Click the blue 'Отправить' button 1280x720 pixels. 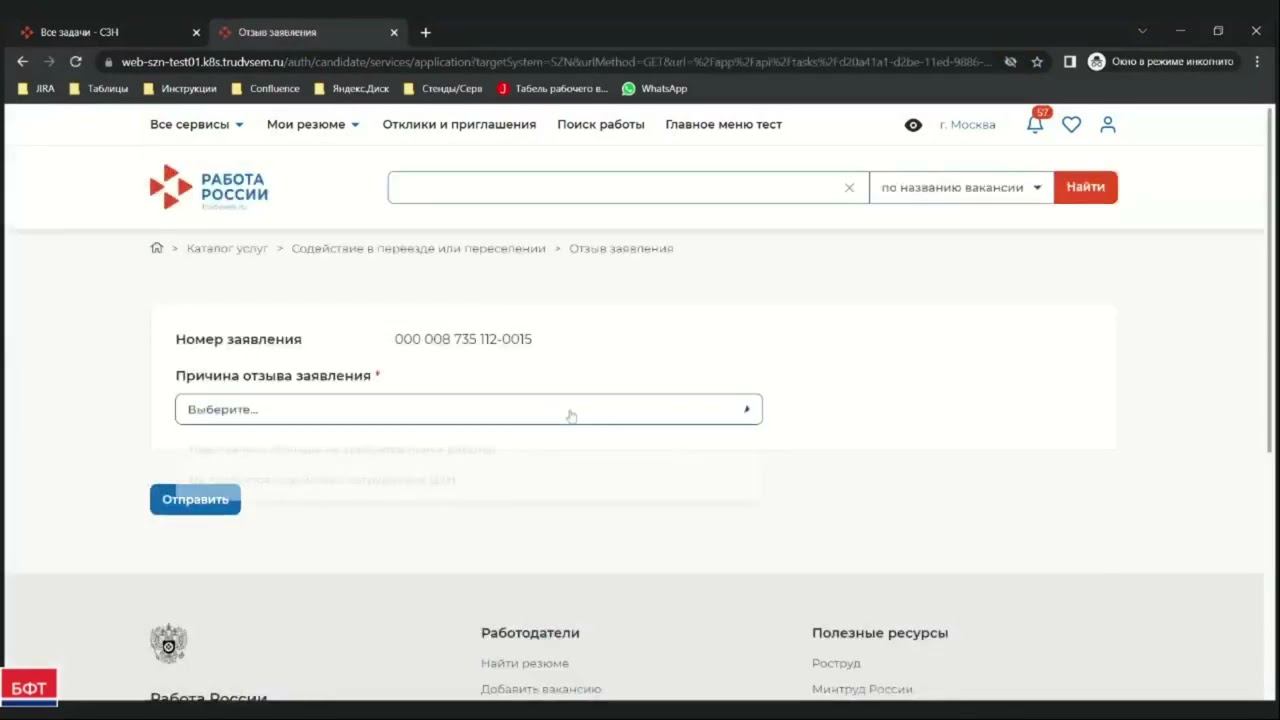(195, 499)
